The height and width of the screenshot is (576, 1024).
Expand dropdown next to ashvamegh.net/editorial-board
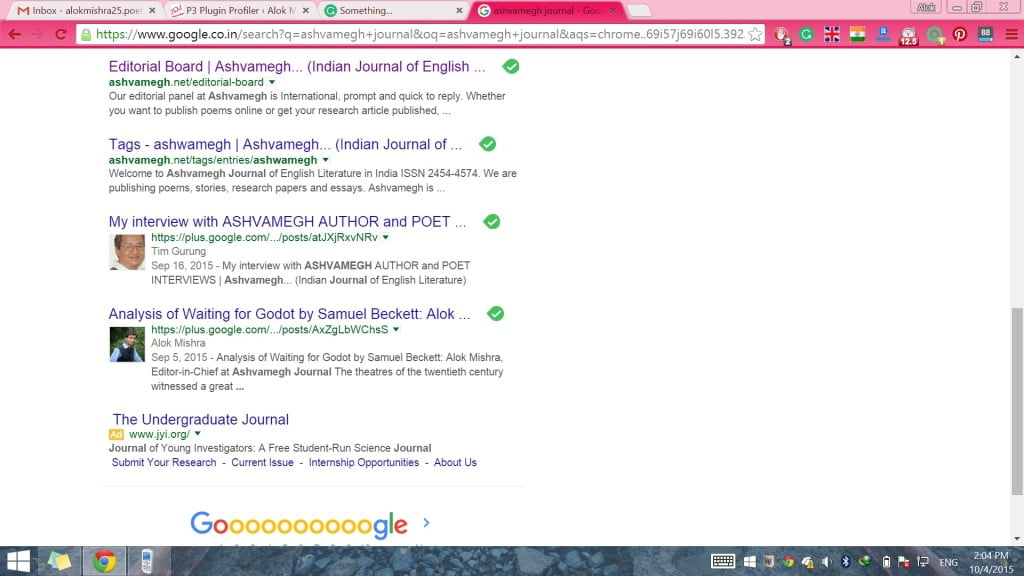tap(272, 82)
